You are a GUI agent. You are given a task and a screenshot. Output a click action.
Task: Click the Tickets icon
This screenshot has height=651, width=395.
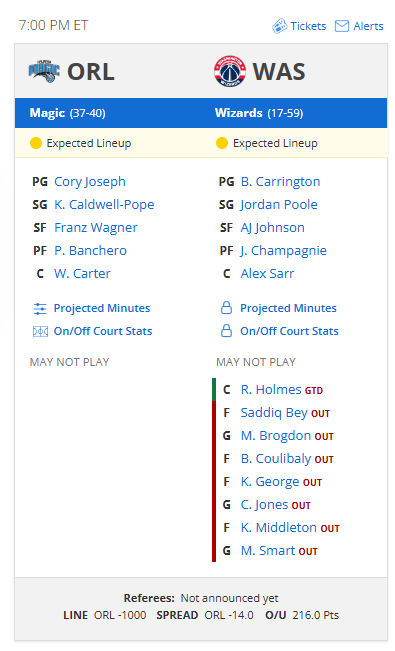(x=280, y=26)
